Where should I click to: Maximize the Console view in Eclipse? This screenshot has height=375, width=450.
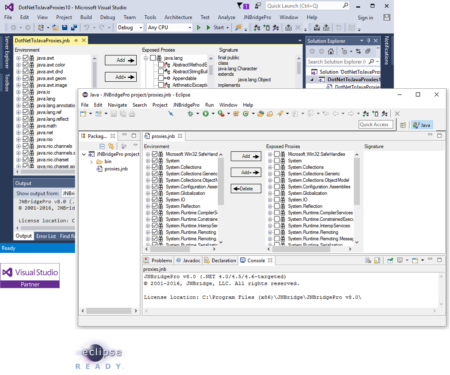439,260
